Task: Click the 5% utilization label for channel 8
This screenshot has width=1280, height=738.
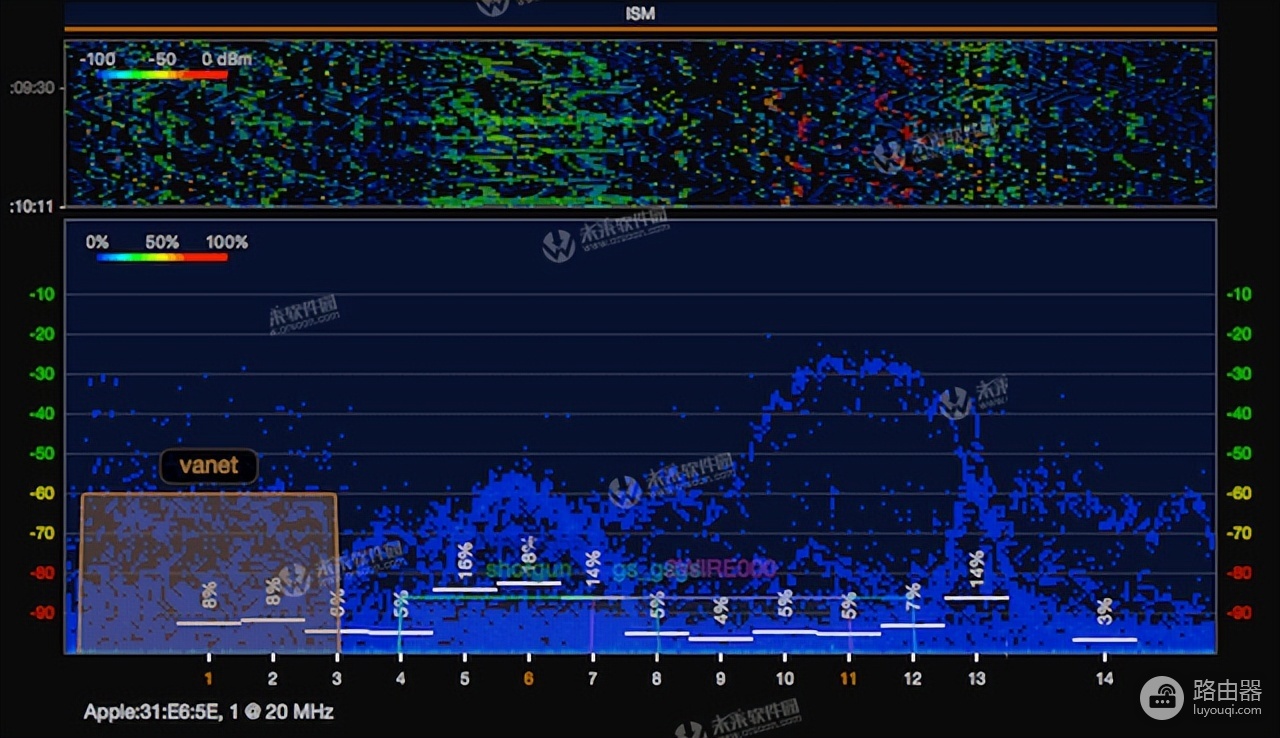Action: pos(657,606)
